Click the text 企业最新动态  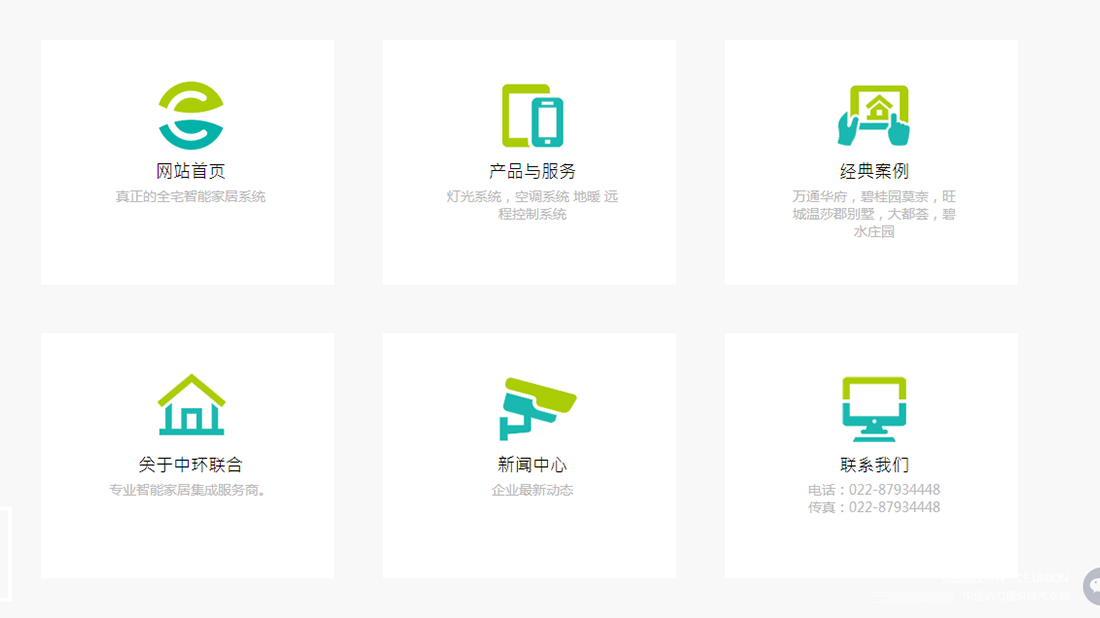(x=532, y=490)
